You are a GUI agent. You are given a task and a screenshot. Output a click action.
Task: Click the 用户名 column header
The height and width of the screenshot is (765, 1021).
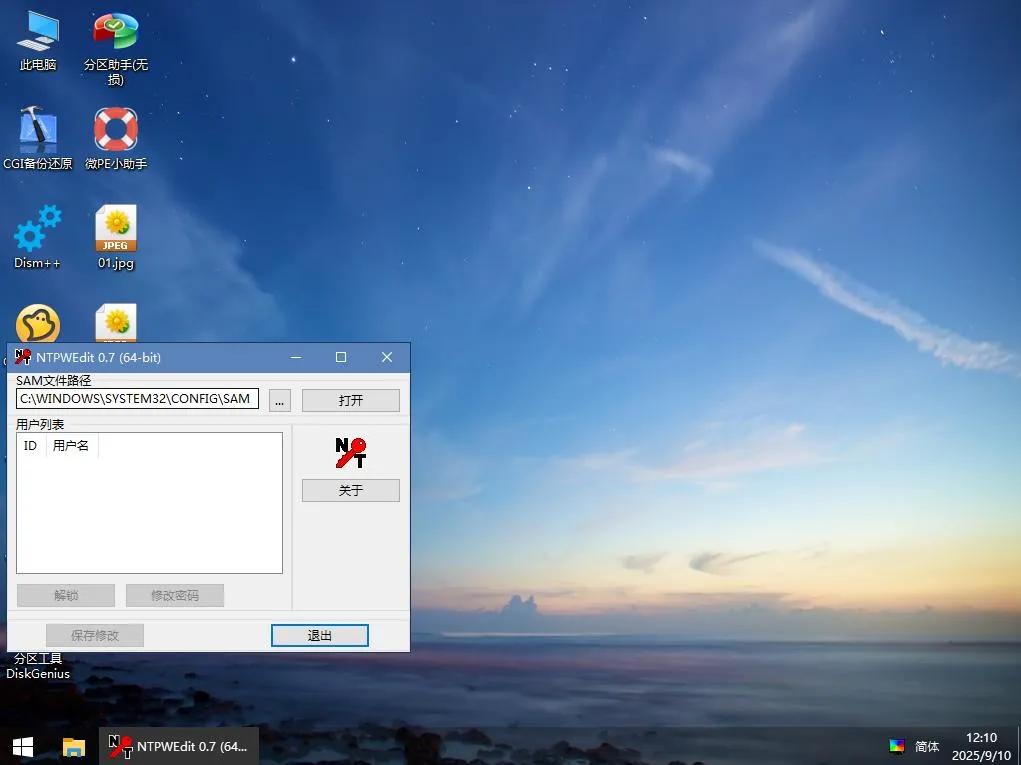point(71,446)
